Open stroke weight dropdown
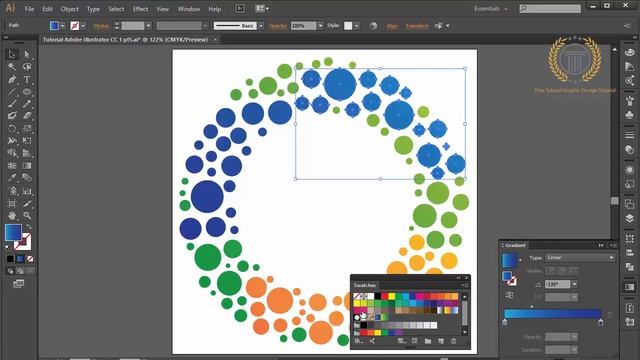This screenshot has width=640, height=360. [148, 26]
